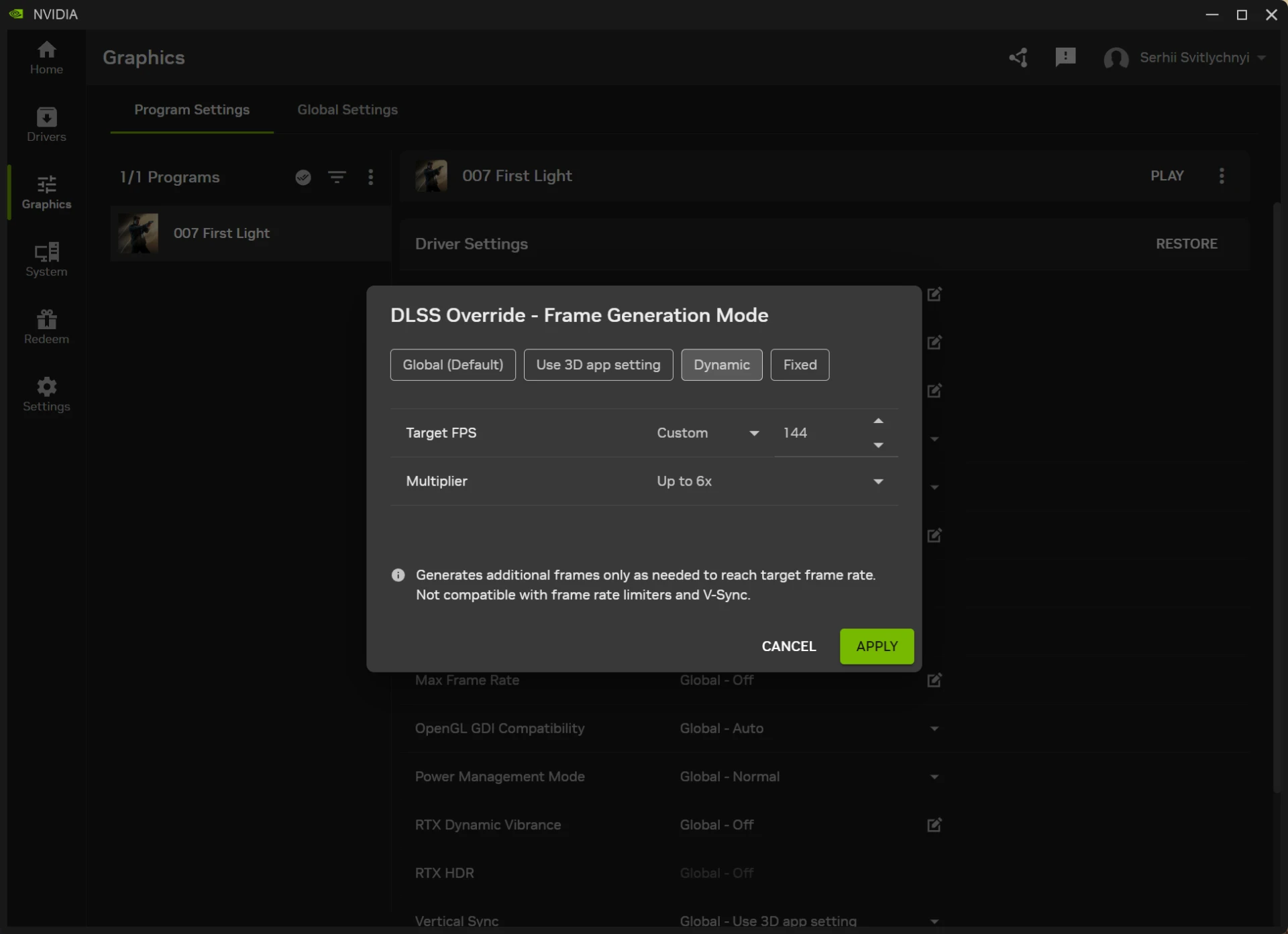Click the Graphics page title
This screenshot has width=1288, height=934.
click(144, 58)
